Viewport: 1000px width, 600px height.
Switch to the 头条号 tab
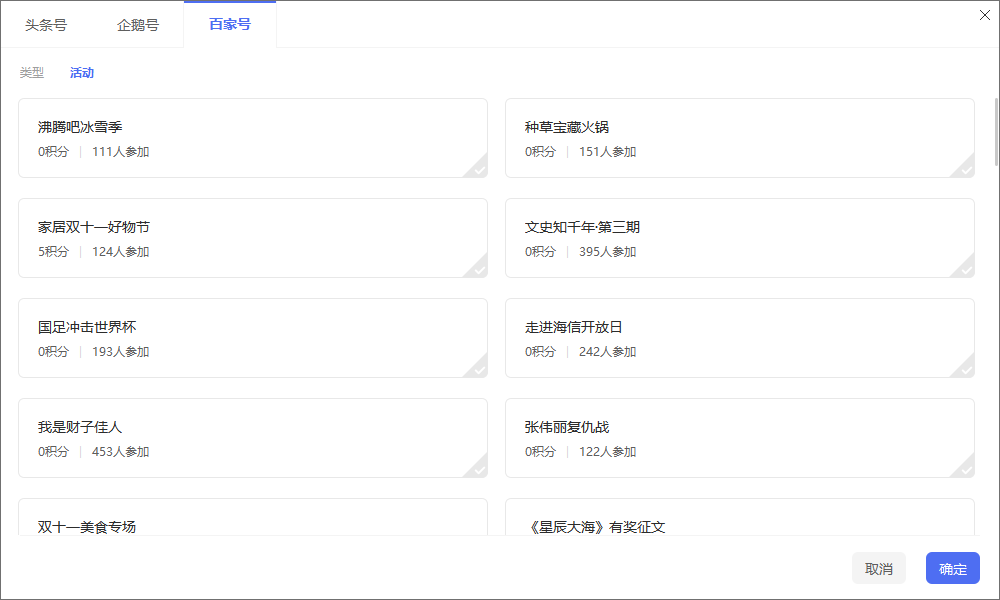[x=46, y=25]
